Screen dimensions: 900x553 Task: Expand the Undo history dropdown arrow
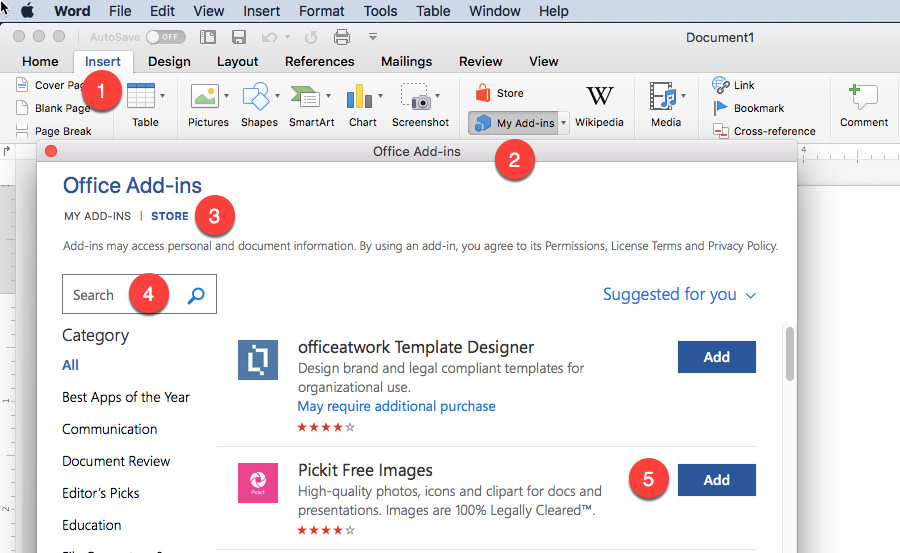(288, 37)
